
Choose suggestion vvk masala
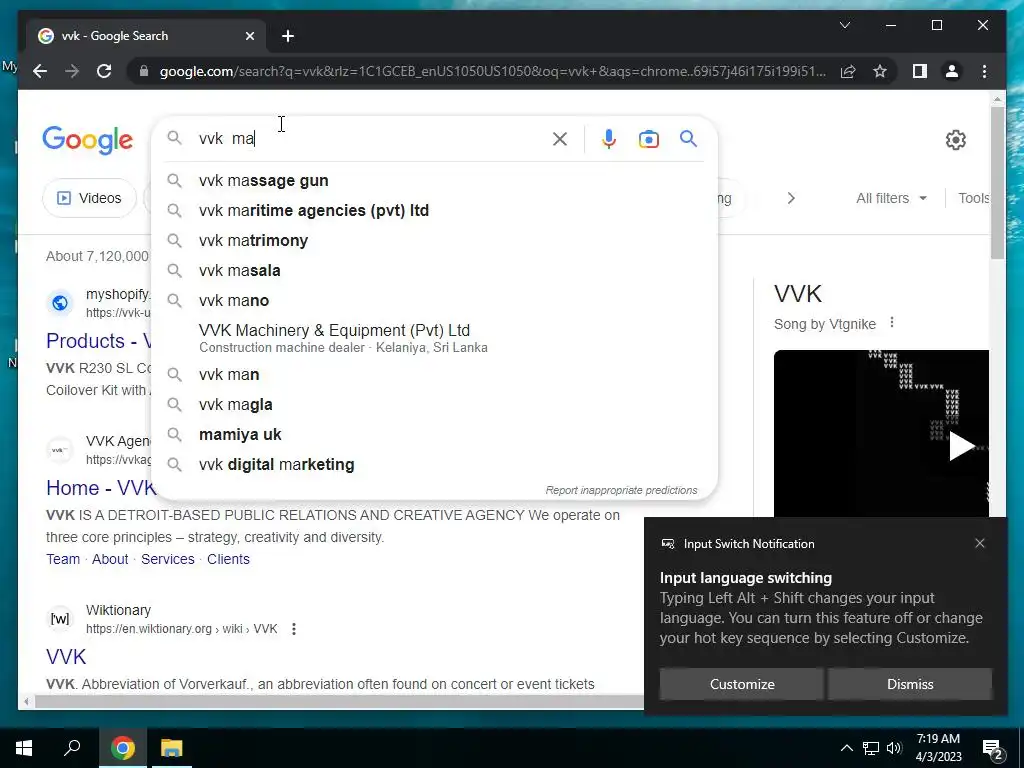tap(434, 271)
